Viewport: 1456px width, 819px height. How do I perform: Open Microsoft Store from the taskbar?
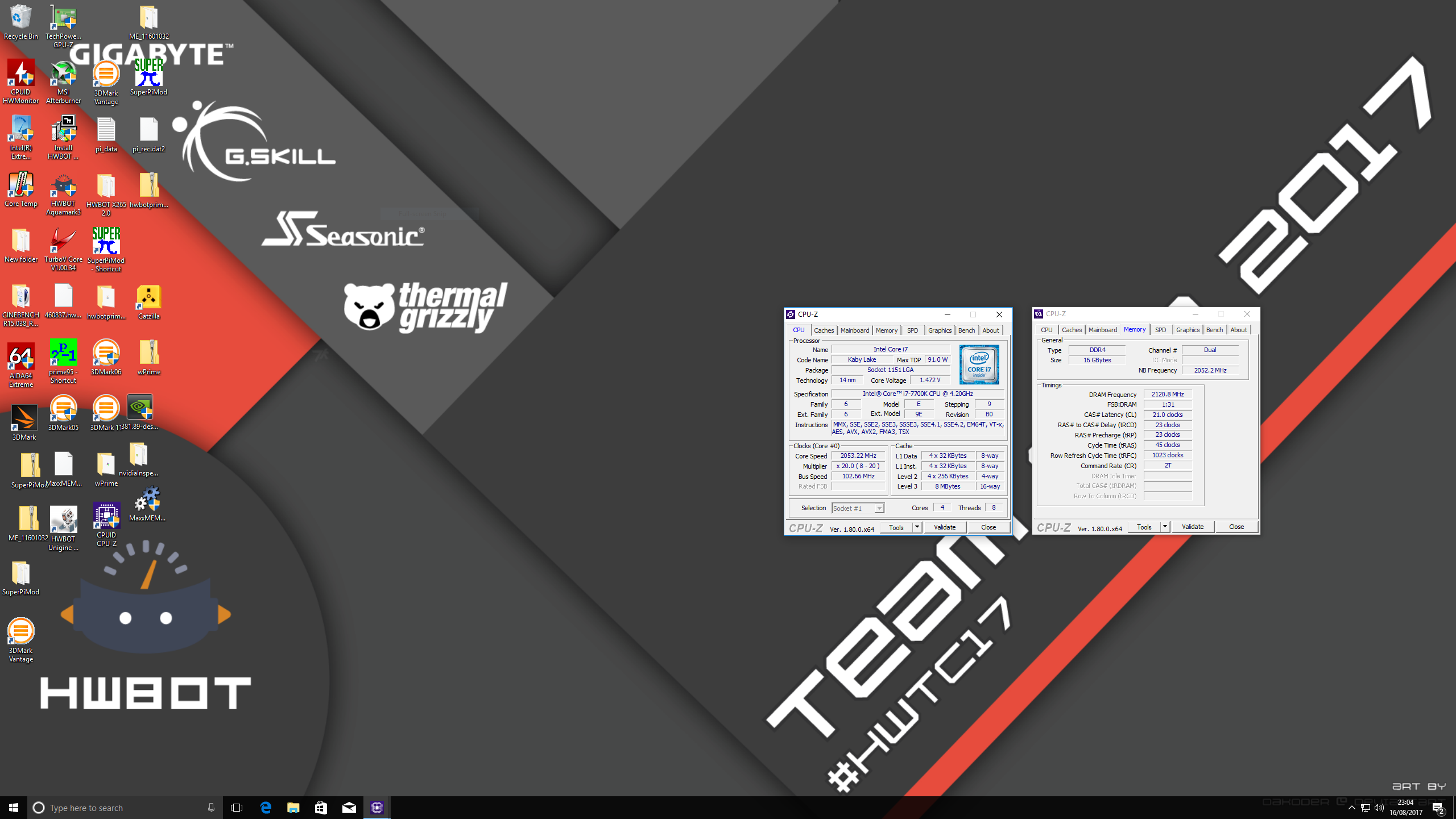321,808
